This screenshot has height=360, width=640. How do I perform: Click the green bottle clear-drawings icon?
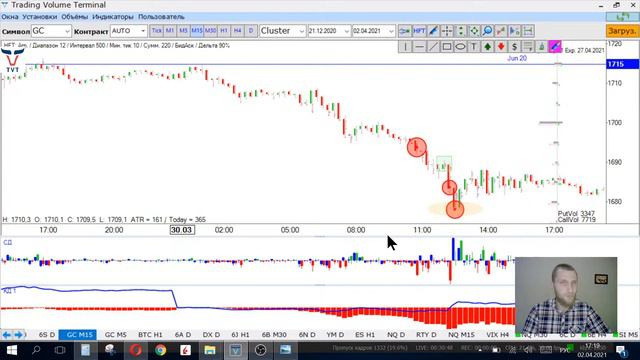(x=541, y=47)
